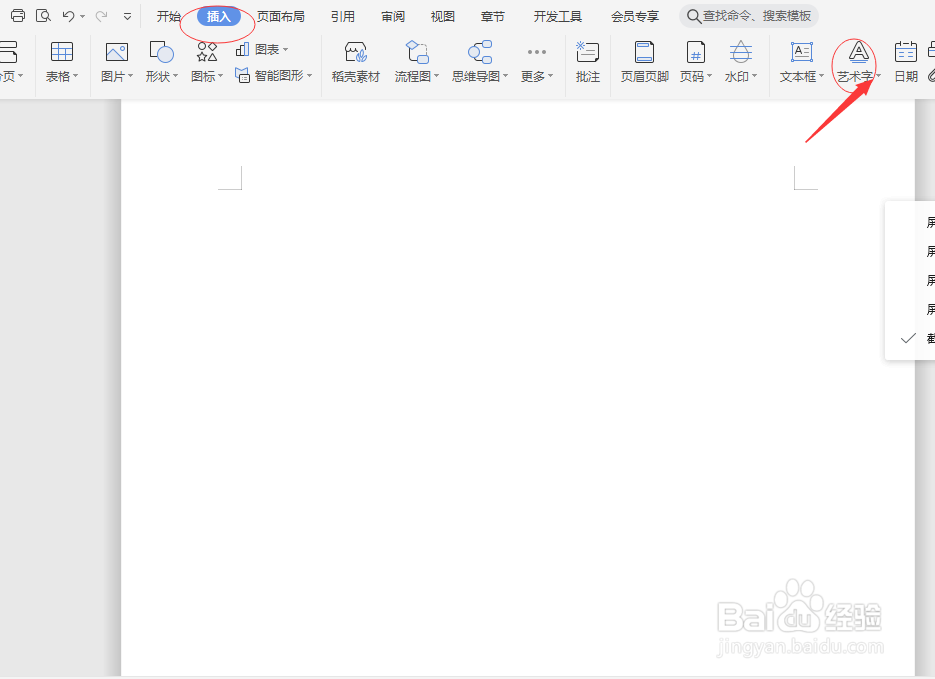Open 稻壳素材 resource library
Viewport: 935px width, 679px height.
pos(356,62)
